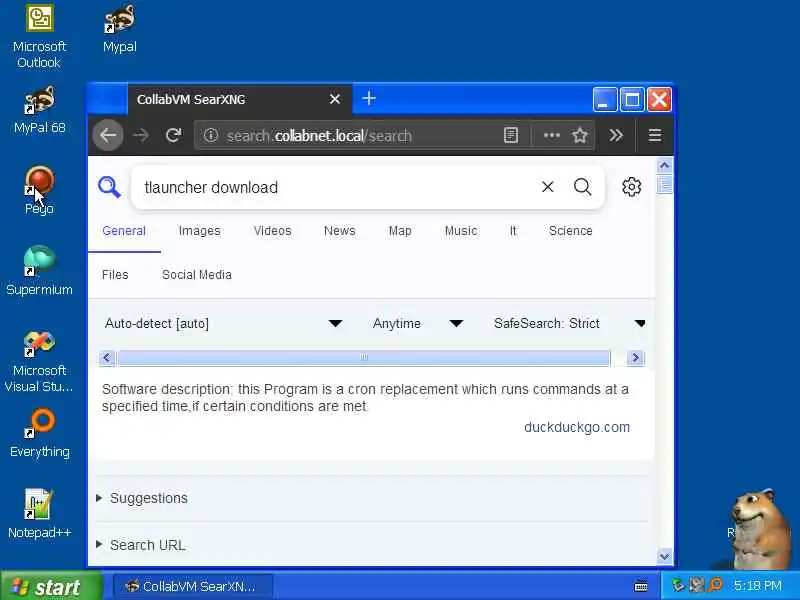Open the Pego desktop shortcut
The height and width of the screenshot is (600, 800).
[39, 190]
